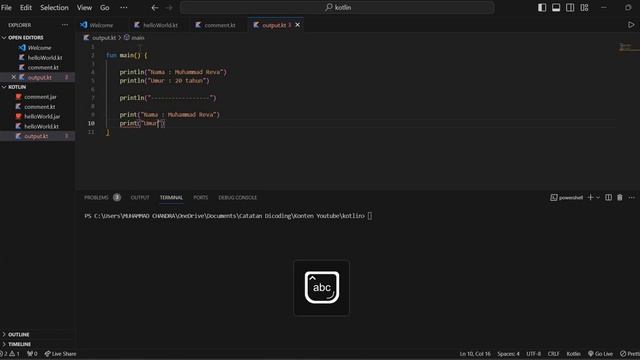Expand the Timeline section
Image resolution: width=640 pixels, height=360 pixels.
coord(19,344)
